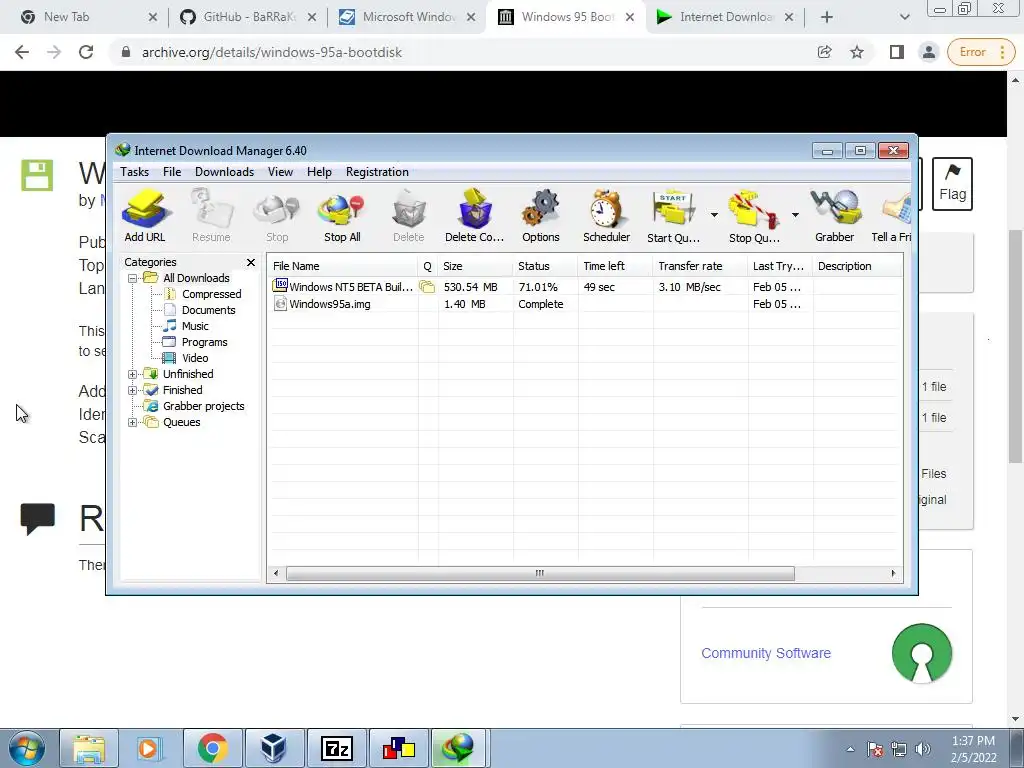This screenshot has height=768, width=1024.
Task: Sort by Transfer rate column header
Action: (700, 266)
